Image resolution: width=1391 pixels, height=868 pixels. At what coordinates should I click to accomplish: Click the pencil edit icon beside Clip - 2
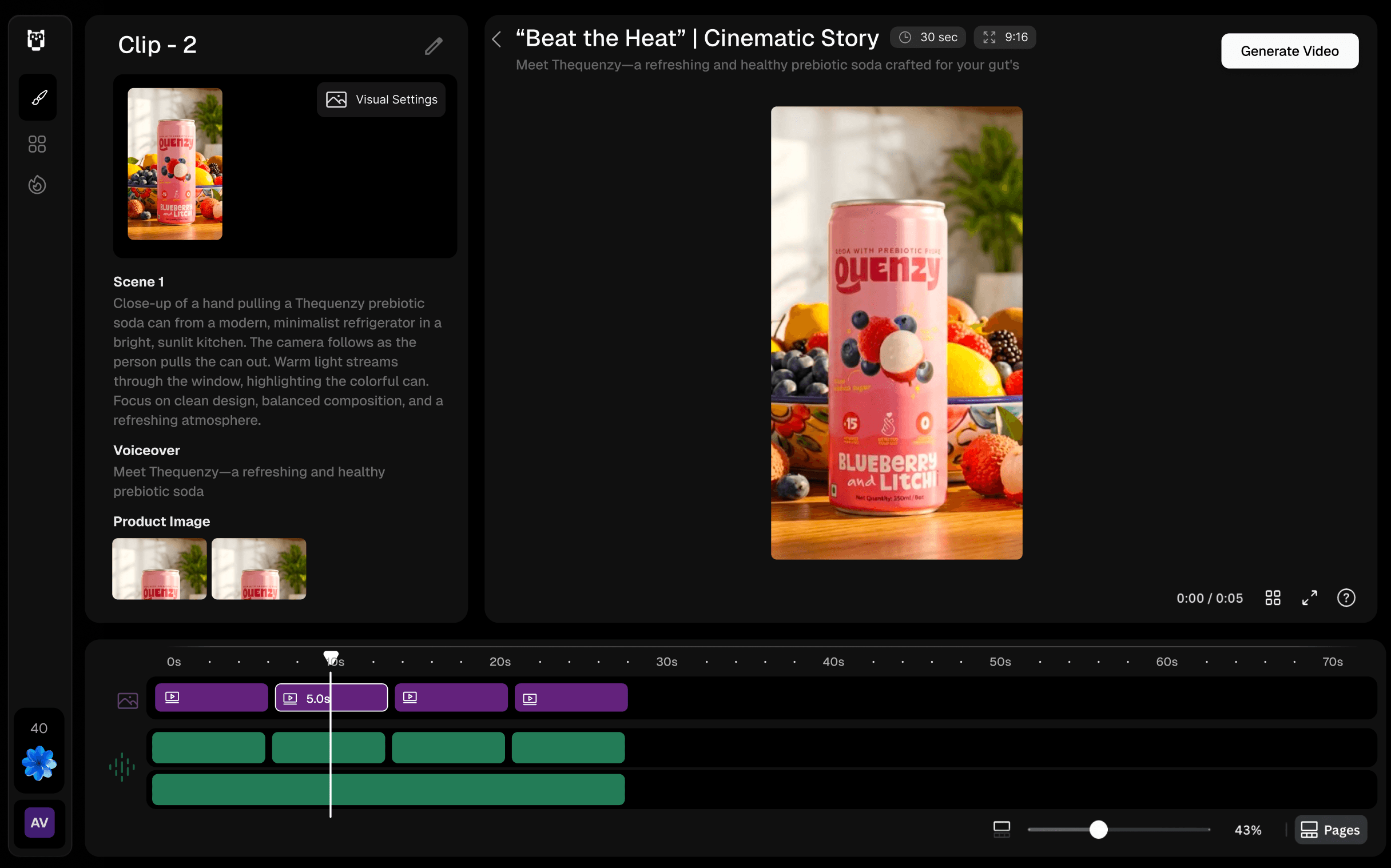point(434,46)
